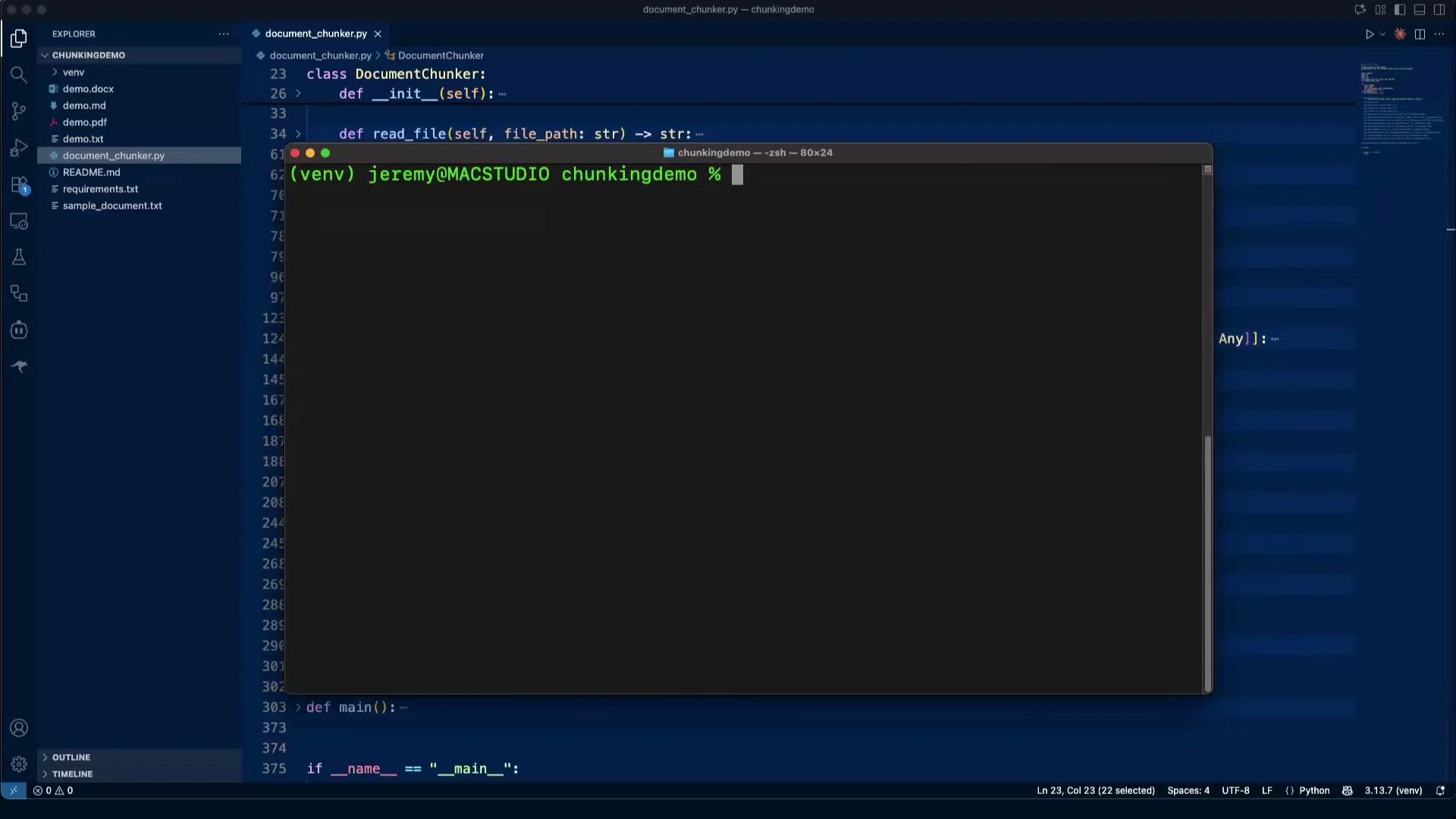Click the robot-shaped activity bar icon

coord(19,331)
